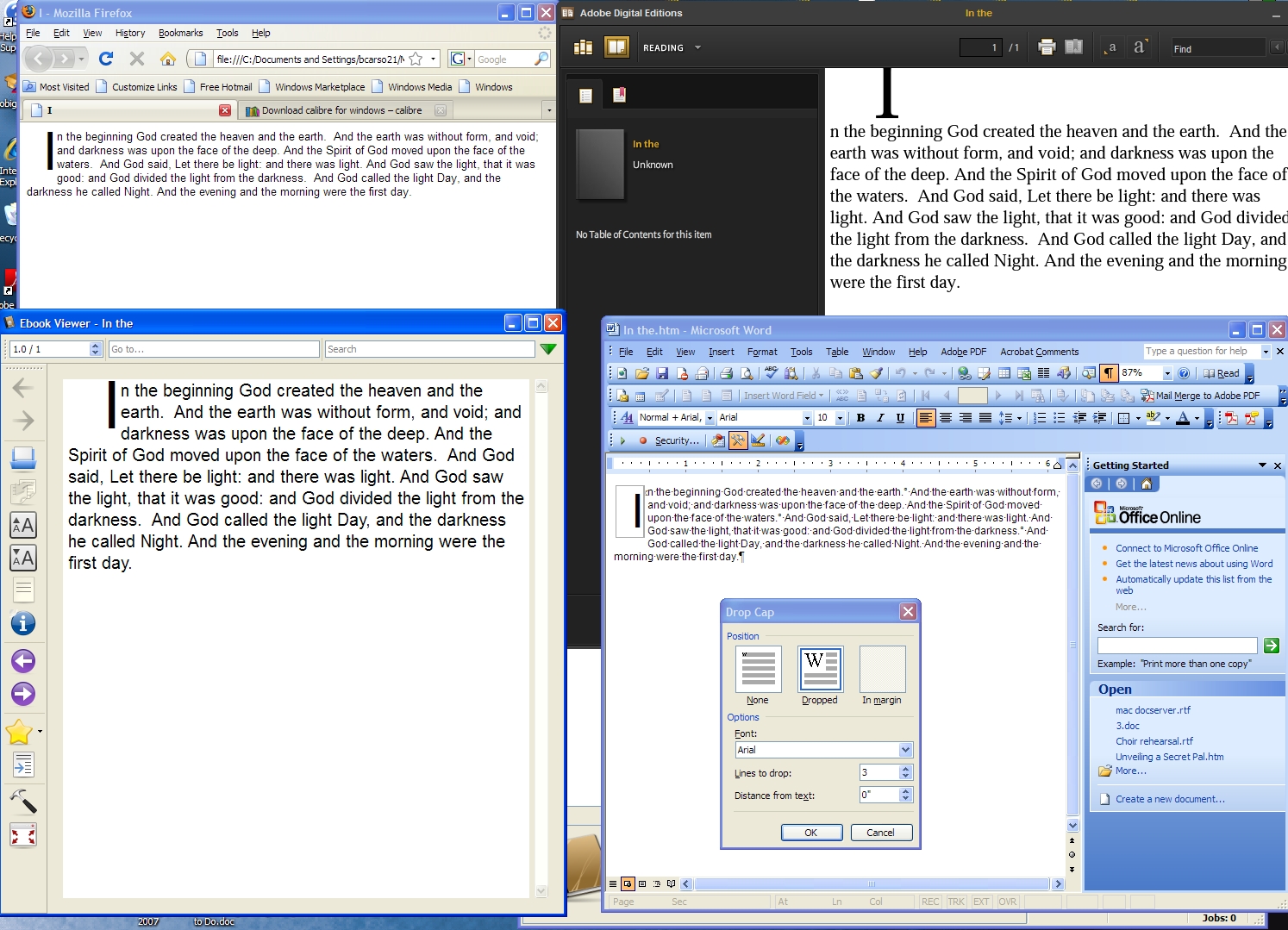Print the book from Adobe Digital Editions
1288x930 pixels.
coord(1047,47)
